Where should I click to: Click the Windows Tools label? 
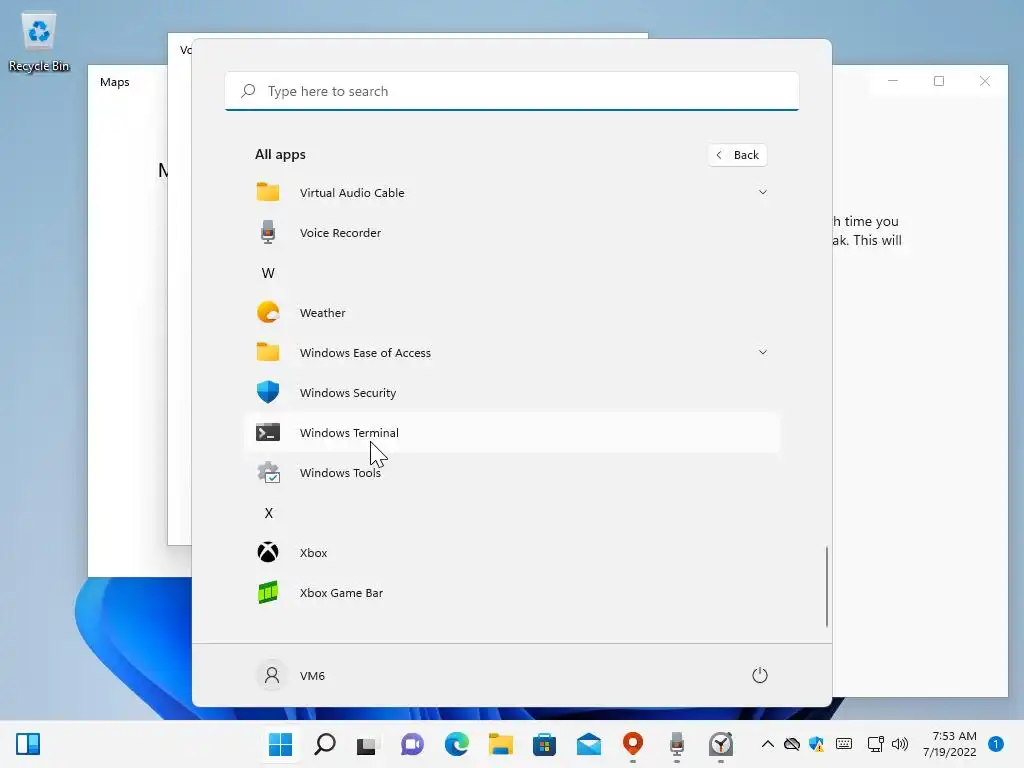point(340,473)
